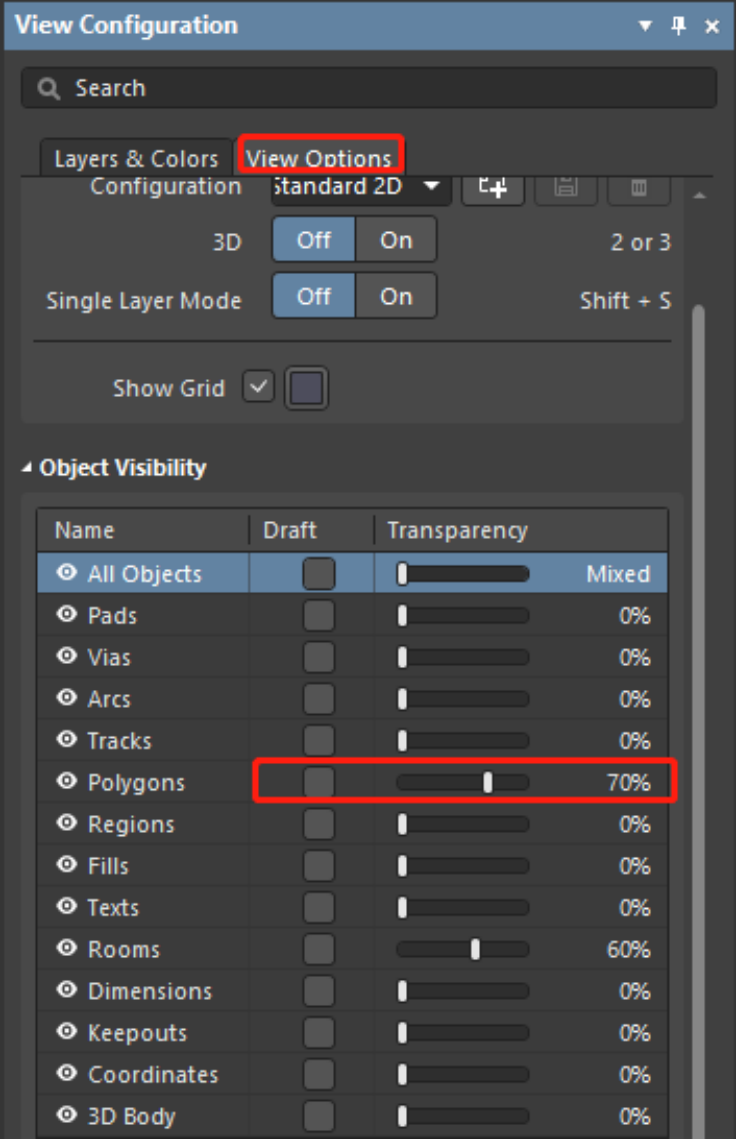Collapse the Object Visibility section
This screenshot has width=737, height=1139.
coord(27,468)
